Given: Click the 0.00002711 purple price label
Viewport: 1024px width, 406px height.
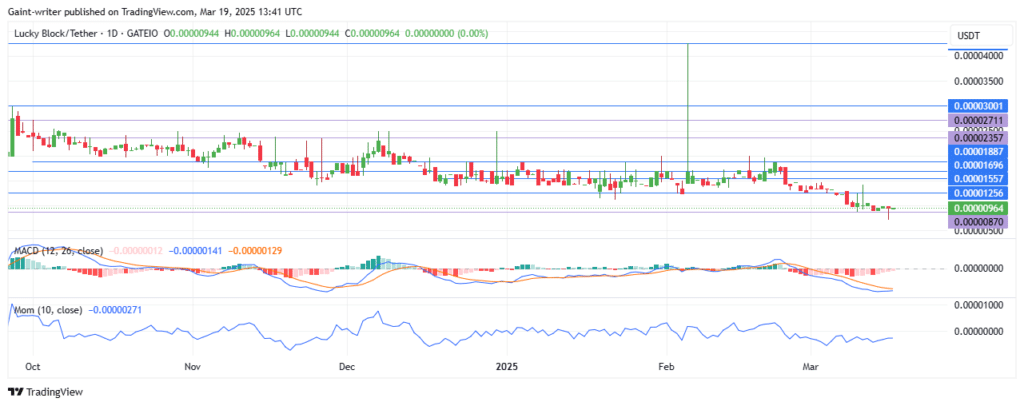Looking at the screenshot, I should (978, 121).
